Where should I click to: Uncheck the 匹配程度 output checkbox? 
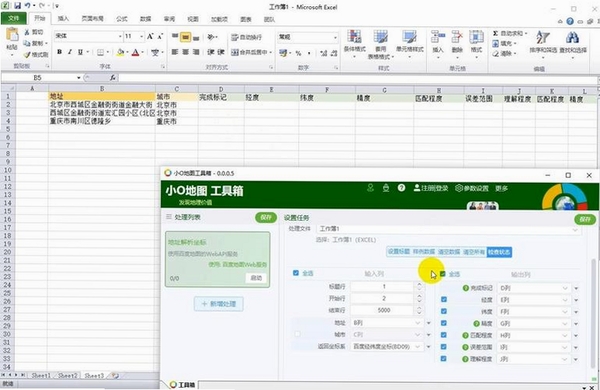click(x=443, y=335)
